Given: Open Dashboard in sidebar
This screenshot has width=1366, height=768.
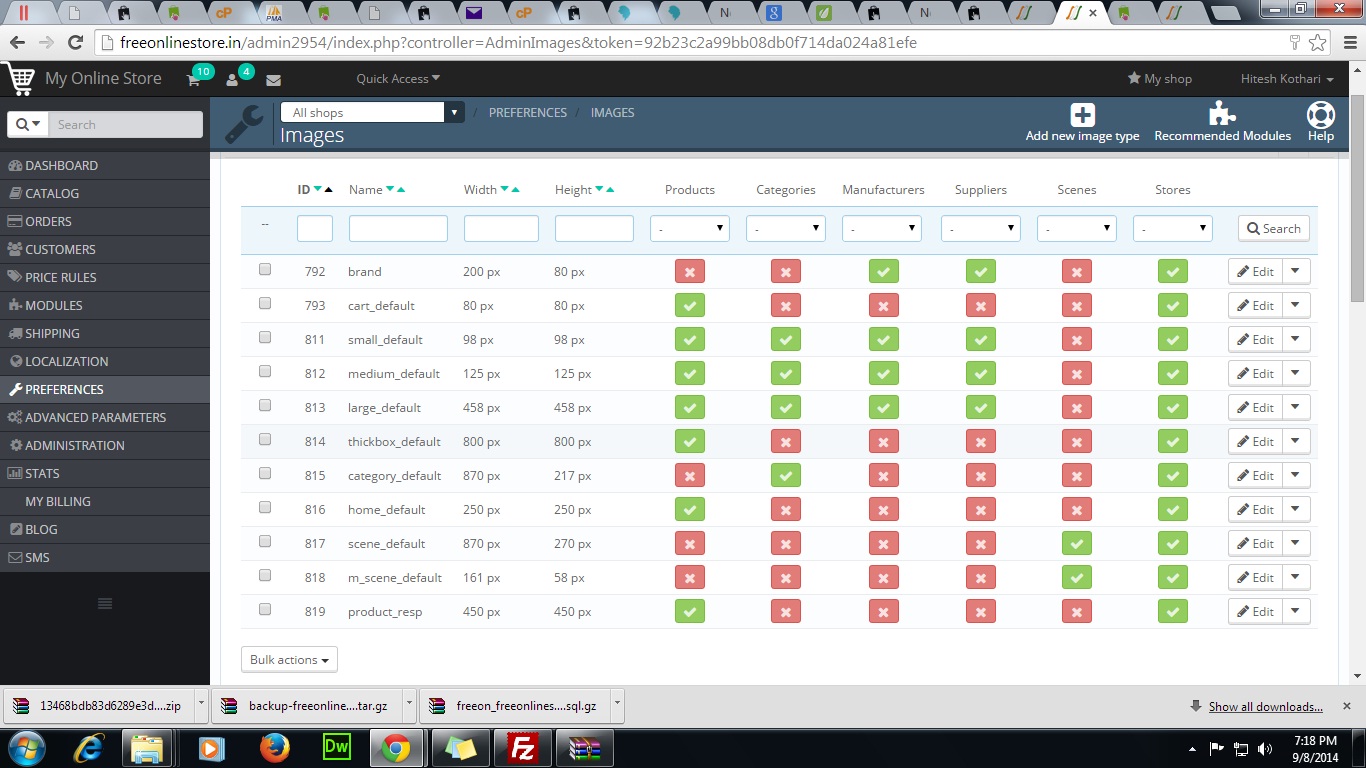Looking at the screenshot, I should click(105, 165).
